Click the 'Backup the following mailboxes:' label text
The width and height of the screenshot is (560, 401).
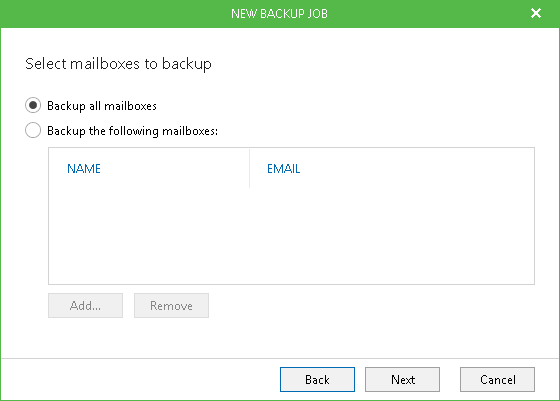coord(132,131)
